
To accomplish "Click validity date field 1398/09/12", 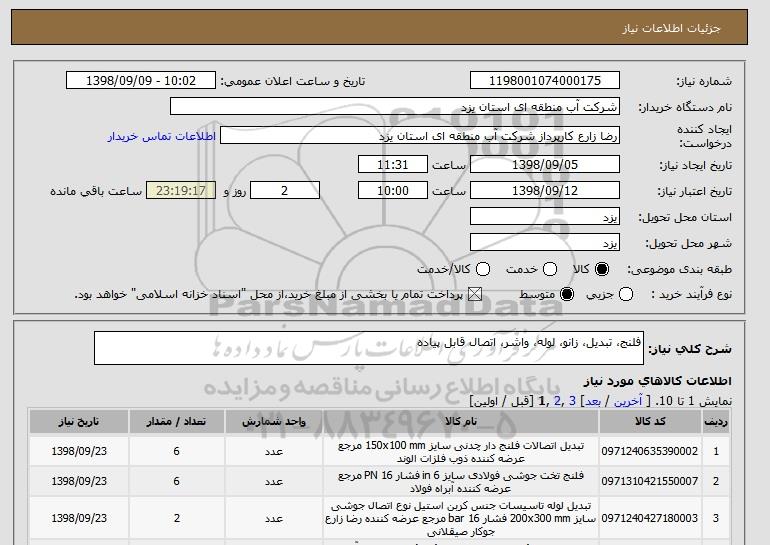I will pos(545,191).
